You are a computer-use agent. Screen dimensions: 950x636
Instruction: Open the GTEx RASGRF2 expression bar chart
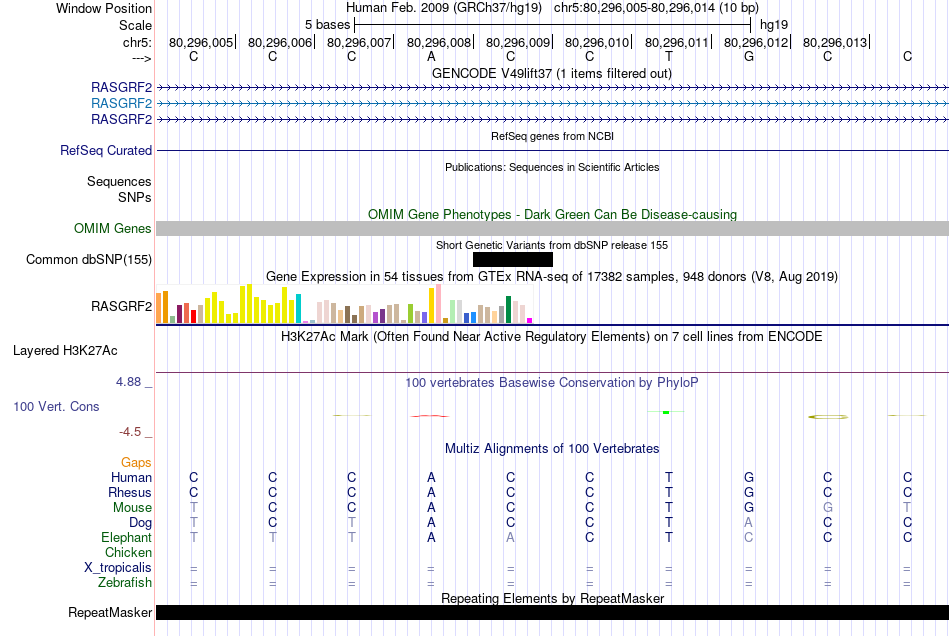(344, 304)
